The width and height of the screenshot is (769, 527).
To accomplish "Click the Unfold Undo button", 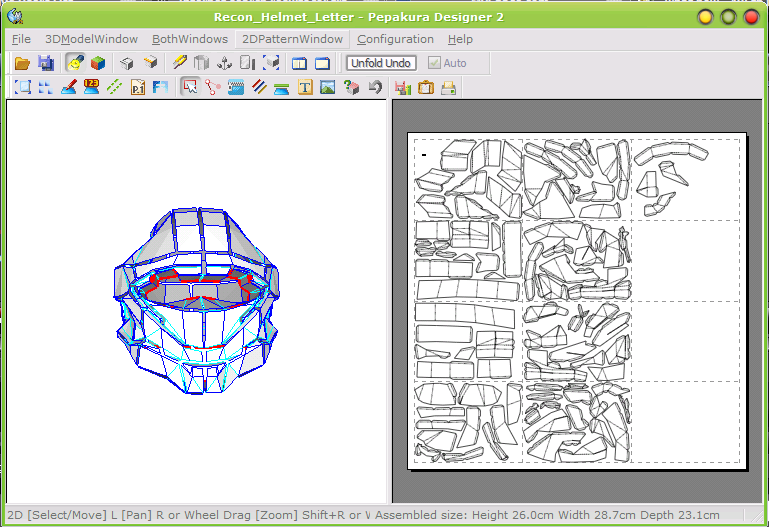I will click(381, 63).
